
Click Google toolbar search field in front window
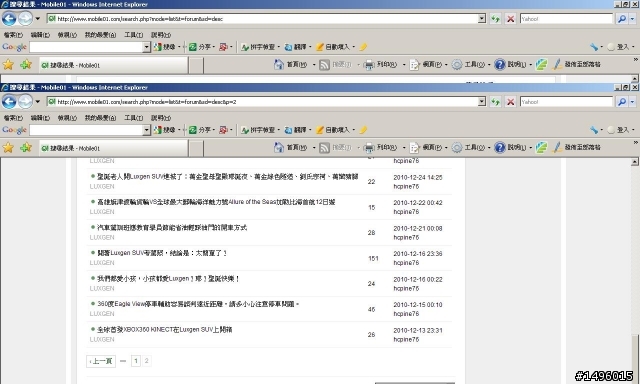[x=86, y=130]
